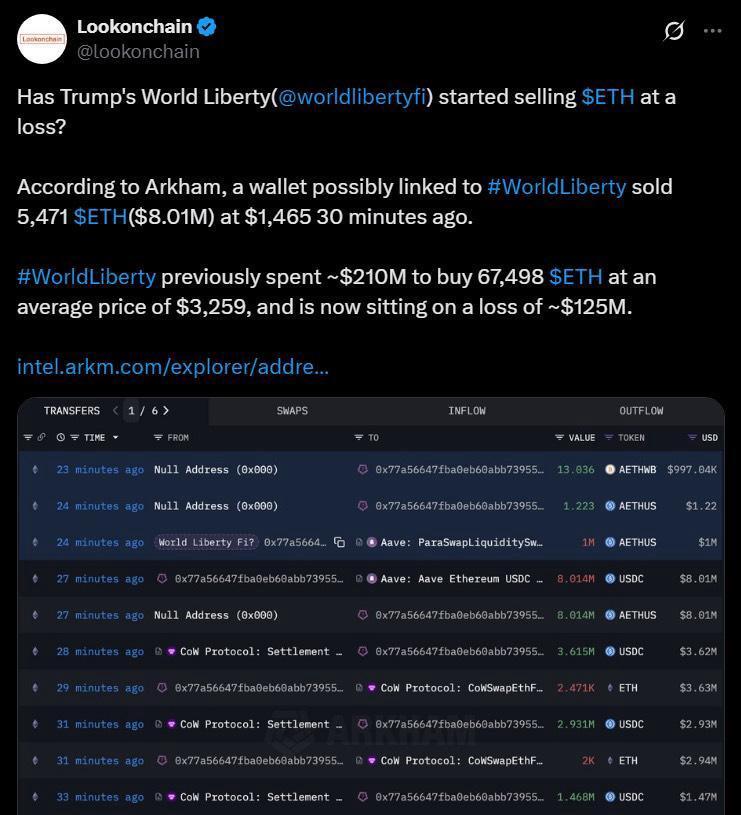The width and height of the screenshot is (741, 815).
Task: Click the Lookonchain profile avatar
Action: pos(41,39)
